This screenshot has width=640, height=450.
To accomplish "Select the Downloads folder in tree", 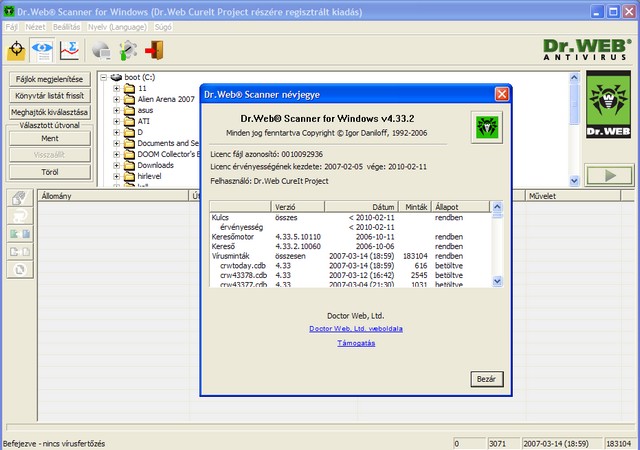I will pos(156,165).
